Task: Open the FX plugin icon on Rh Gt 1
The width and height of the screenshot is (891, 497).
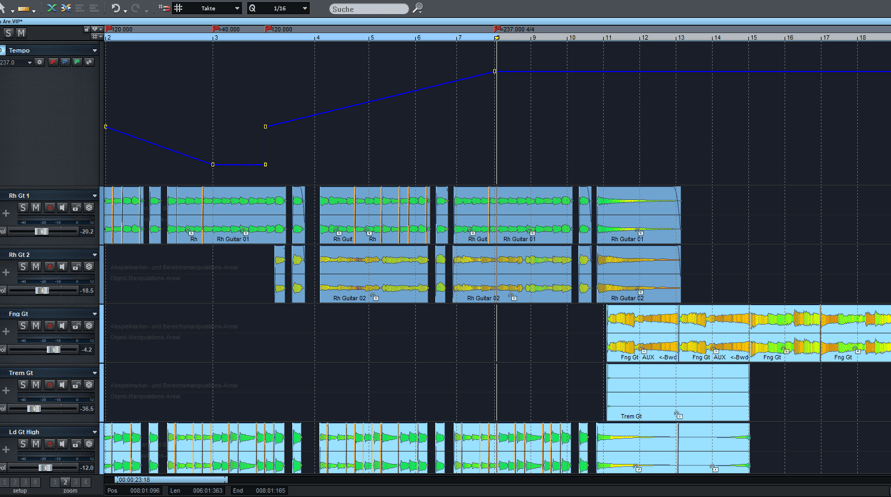Action: (89, 208)
